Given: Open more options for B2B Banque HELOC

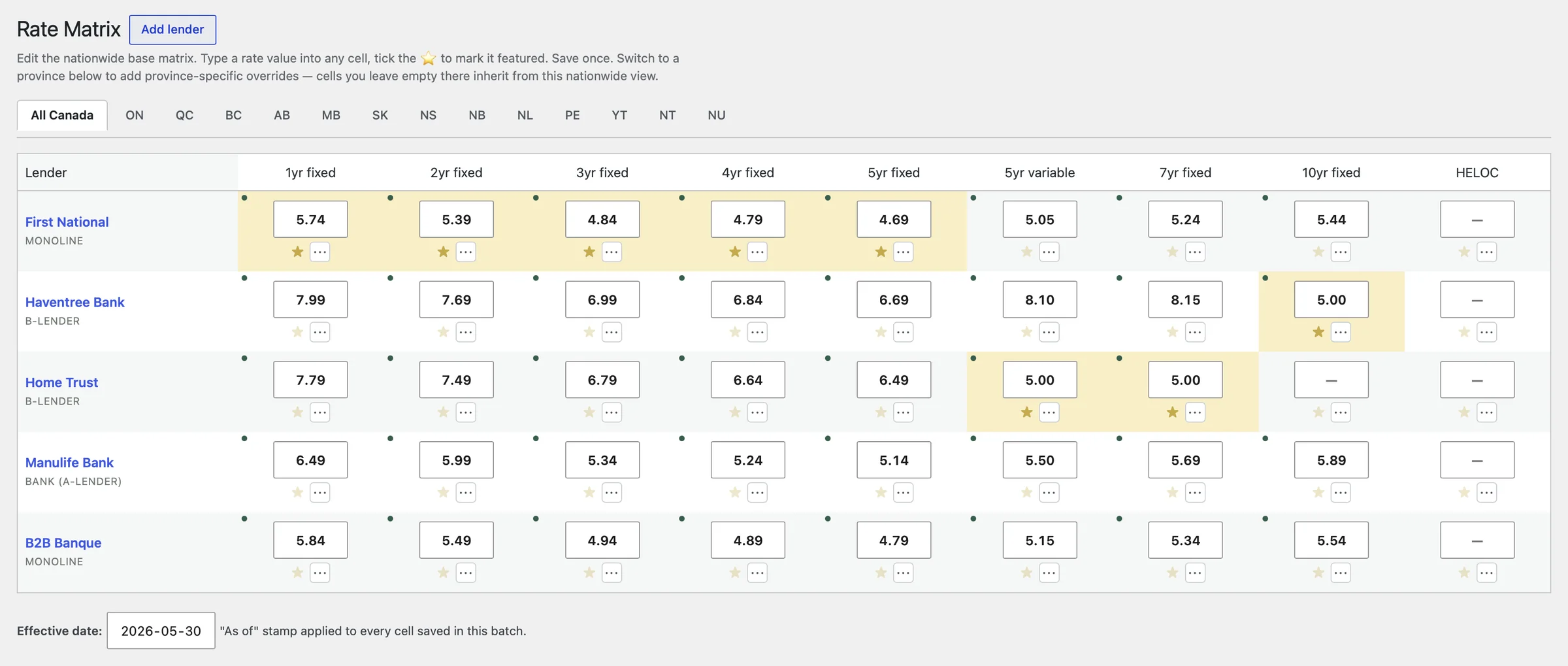Looking at the screenshot, I should click(1486, 573).
